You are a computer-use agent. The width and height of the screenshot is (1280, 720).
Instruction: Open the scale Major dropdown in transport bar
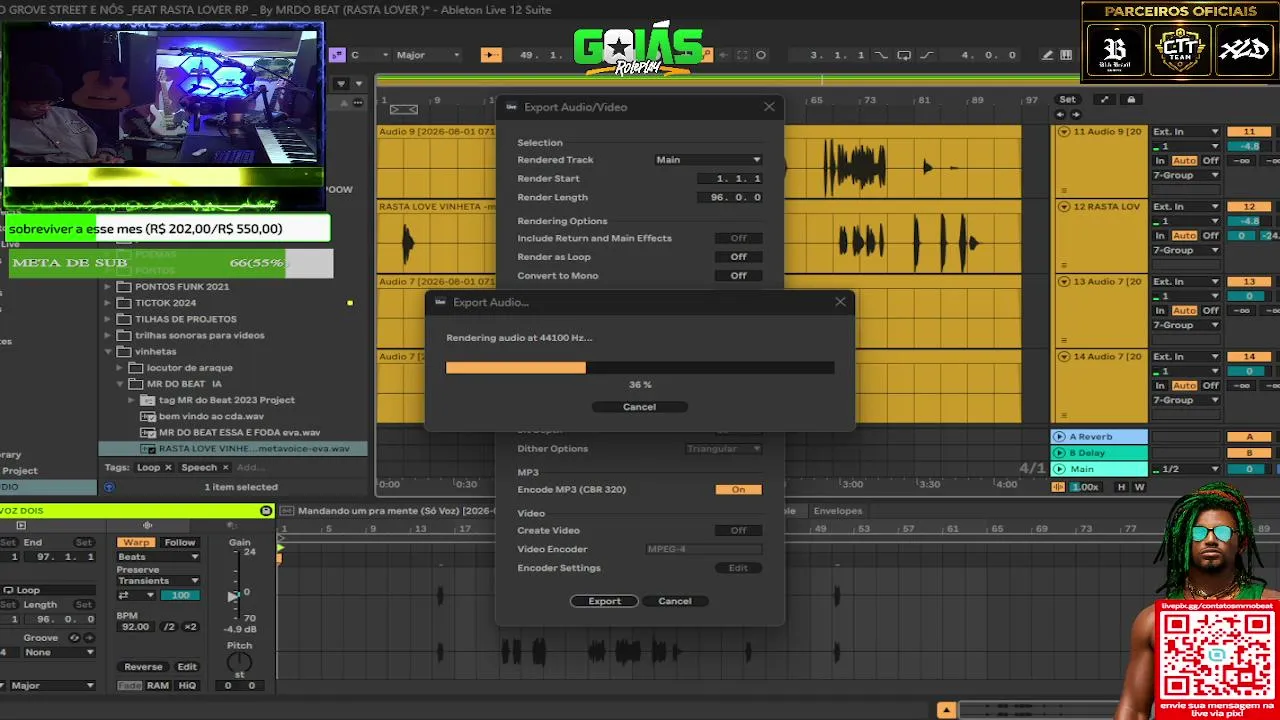pyautogui.click(x=428, y=55)
